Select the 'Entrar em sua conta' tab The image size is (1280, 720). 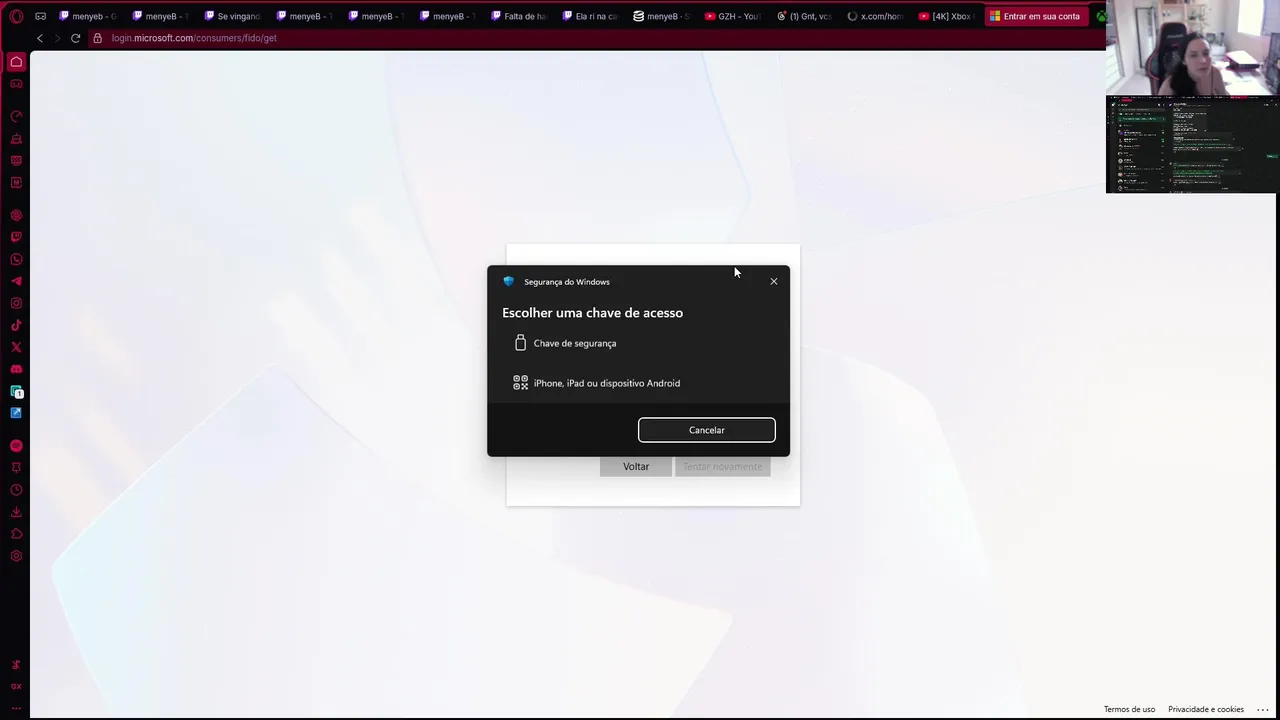coord(1036,16)
